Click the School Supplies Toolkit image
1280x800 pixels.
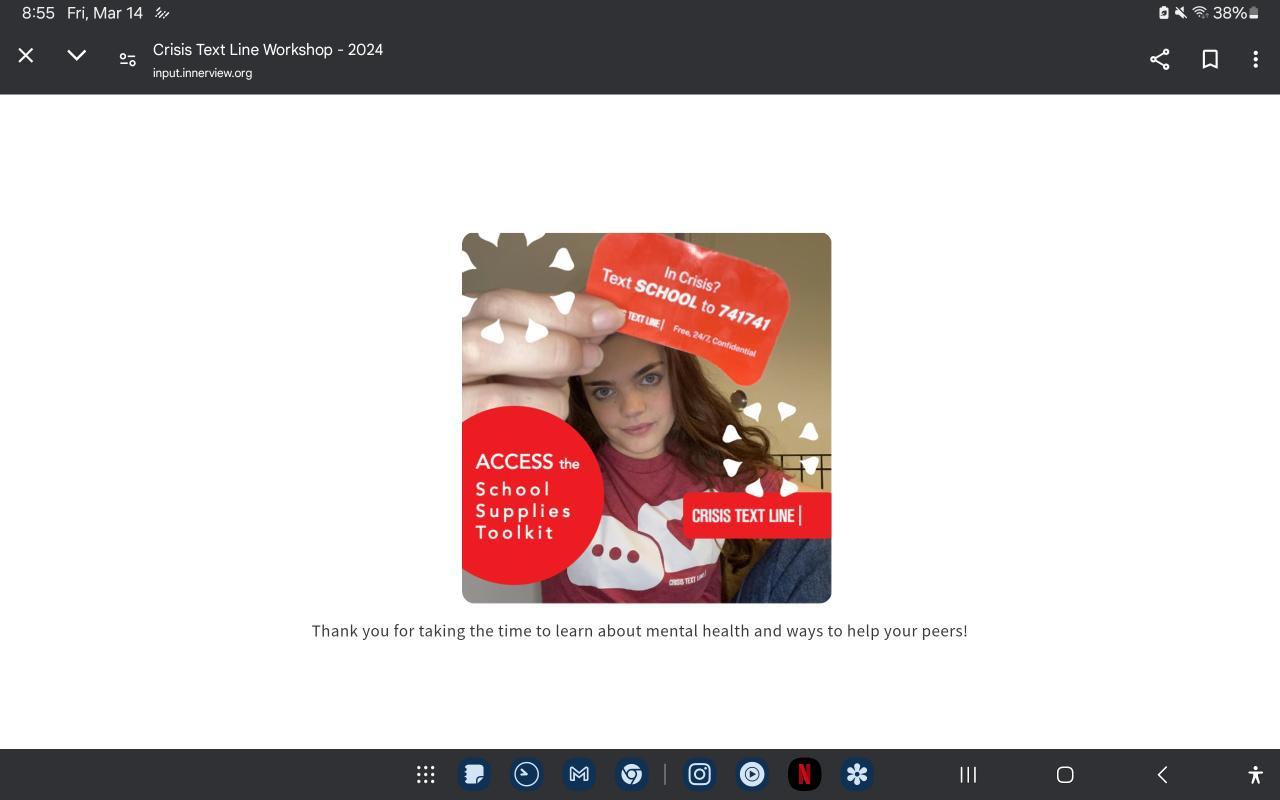[646, 418]
